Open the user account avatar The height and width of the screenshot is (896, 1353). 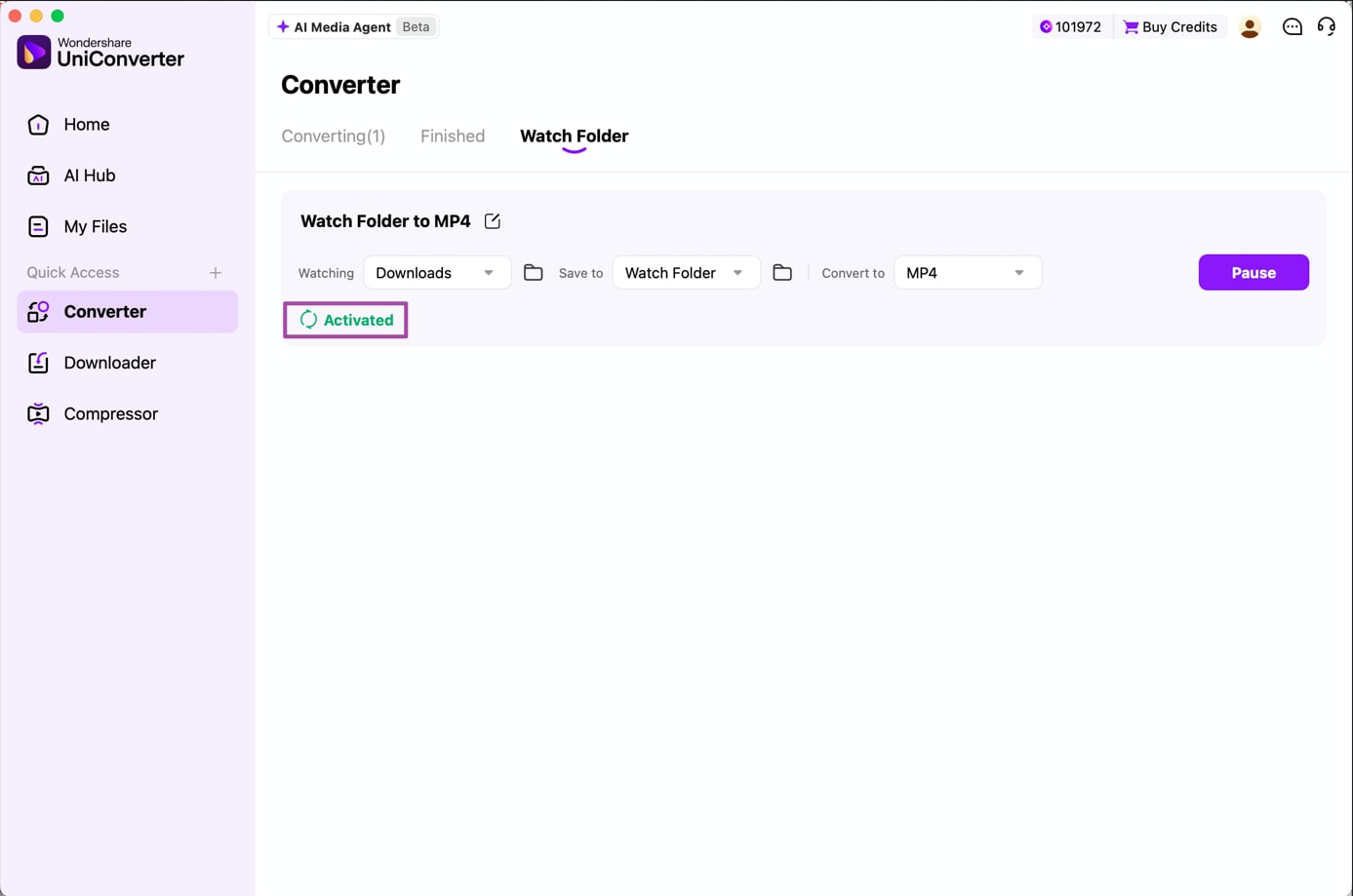(x=1250, y=27)
